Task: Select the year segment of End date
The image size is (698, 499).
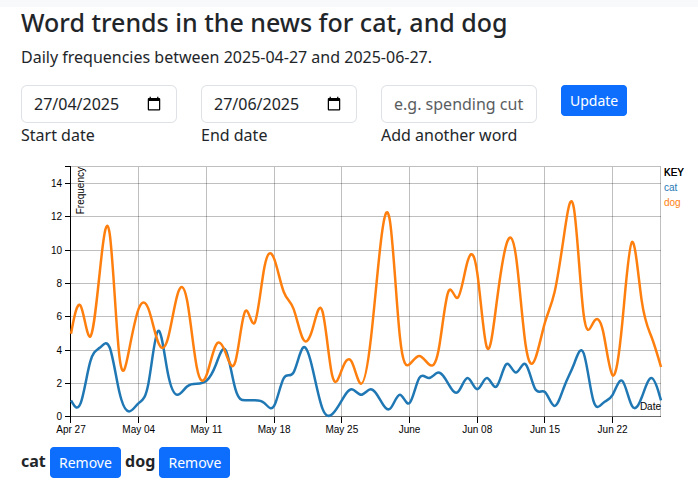Action: coord(279,104)
